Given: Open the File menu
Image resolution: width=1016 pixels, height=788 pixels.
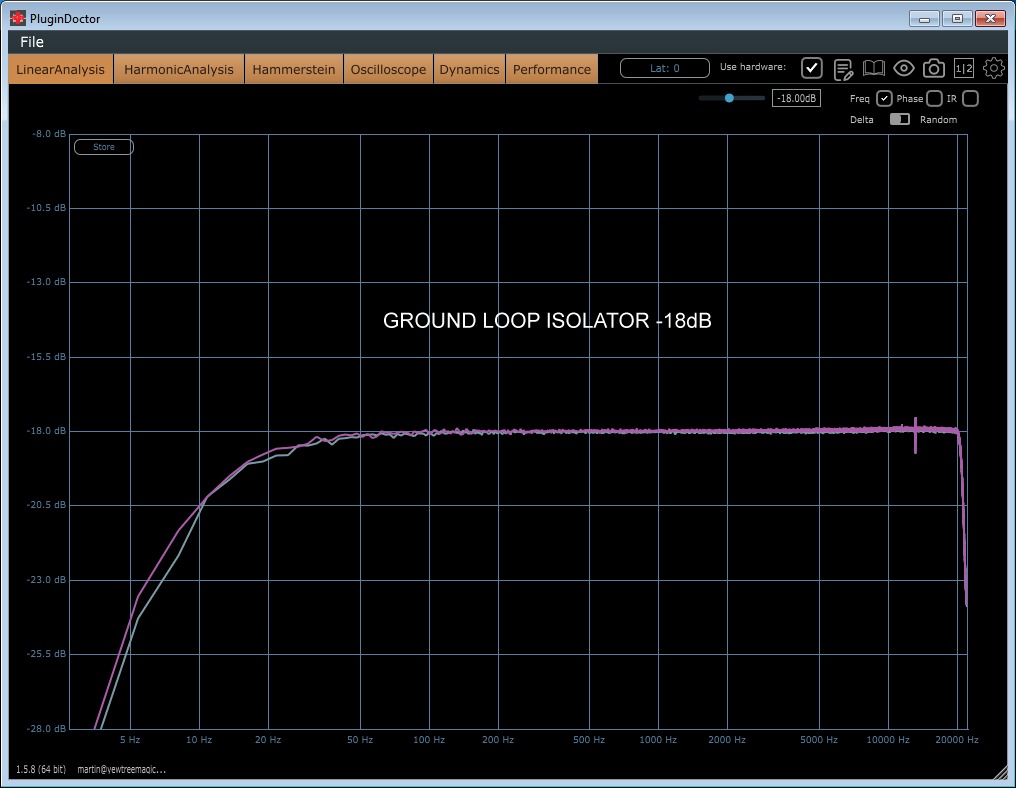Looking at the screenshot, I should [x=32, y=42].
